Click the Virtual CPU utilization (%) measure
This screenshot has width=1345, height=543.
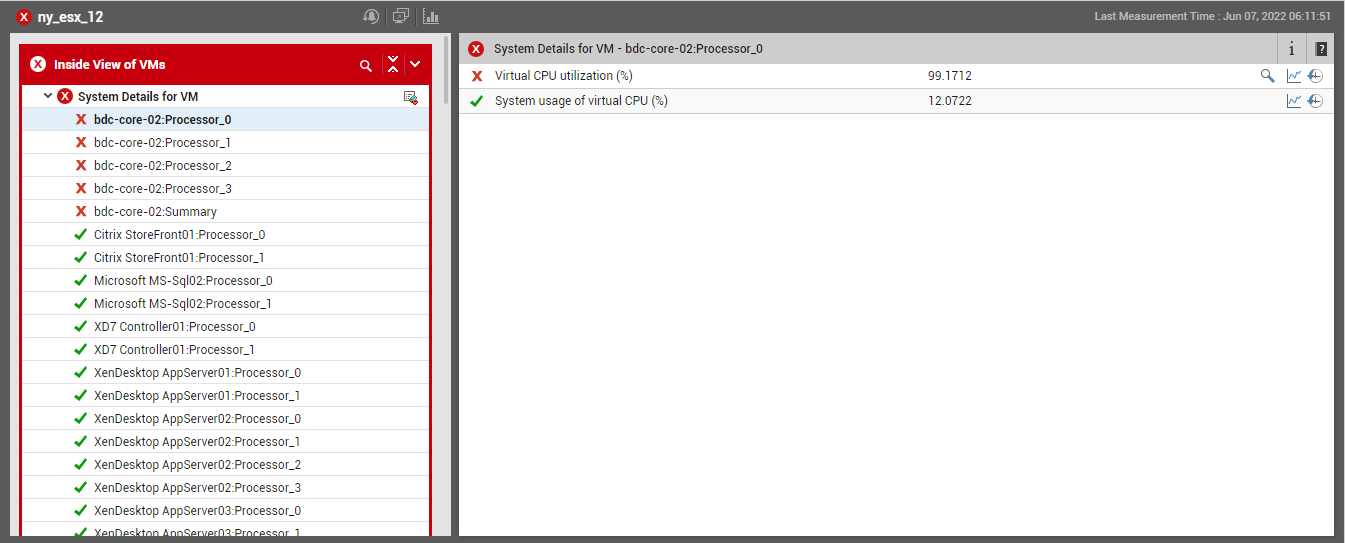click(563, 76)
